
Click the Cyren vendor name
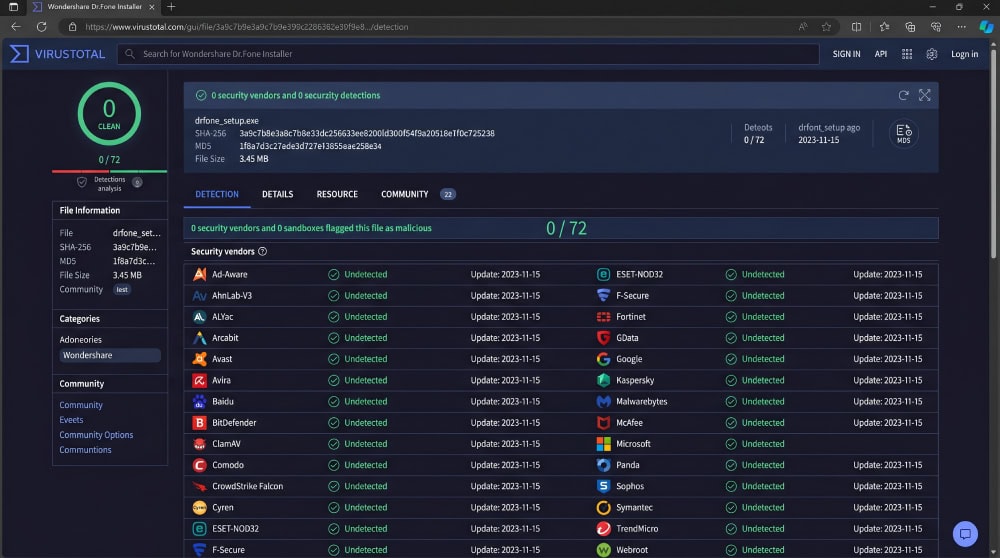223,508
